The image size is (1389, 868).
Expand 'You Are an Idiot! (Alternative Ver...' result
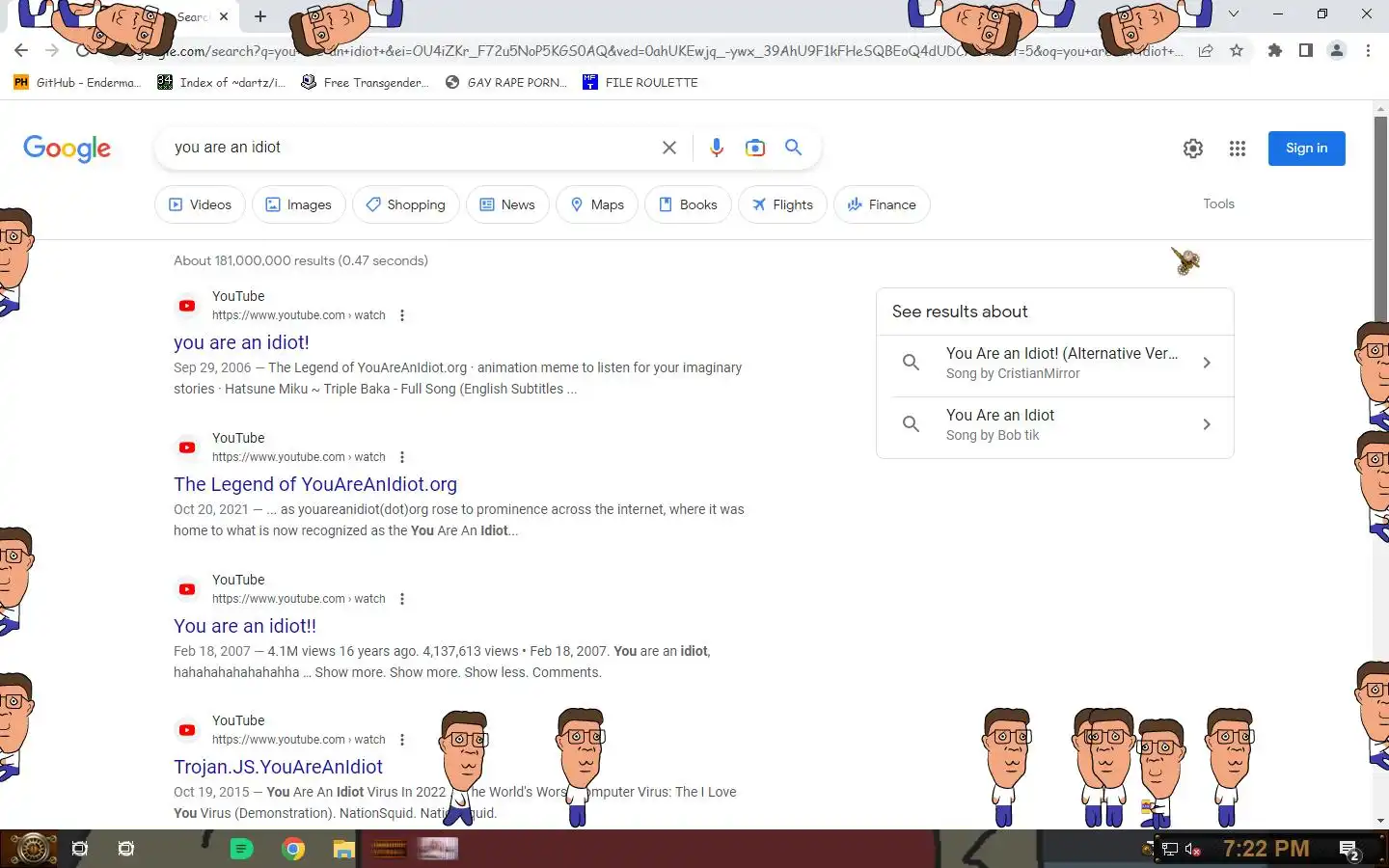point(1055,363)
